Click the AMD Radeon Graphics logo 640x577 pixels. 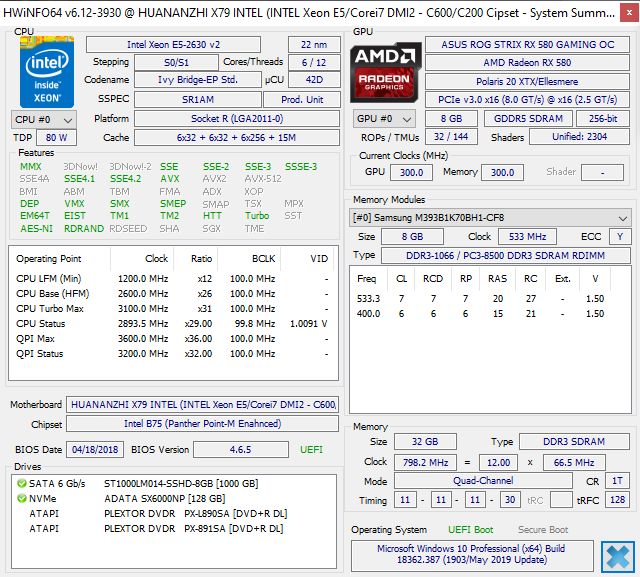pos(386,72)
